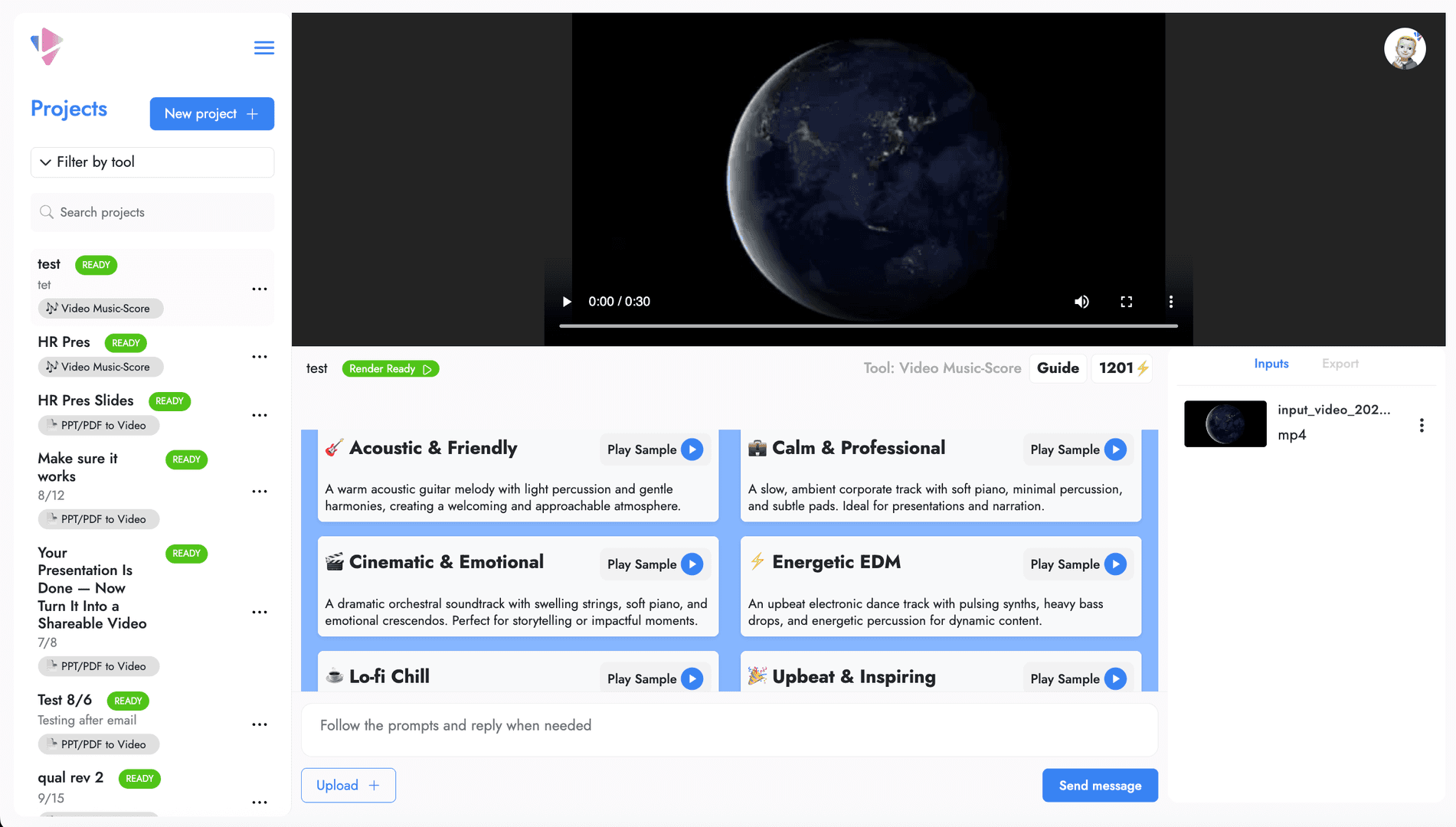Open the video player's more options menu
Viewport: 1456px width, 827px height.
coord(1171,301)
